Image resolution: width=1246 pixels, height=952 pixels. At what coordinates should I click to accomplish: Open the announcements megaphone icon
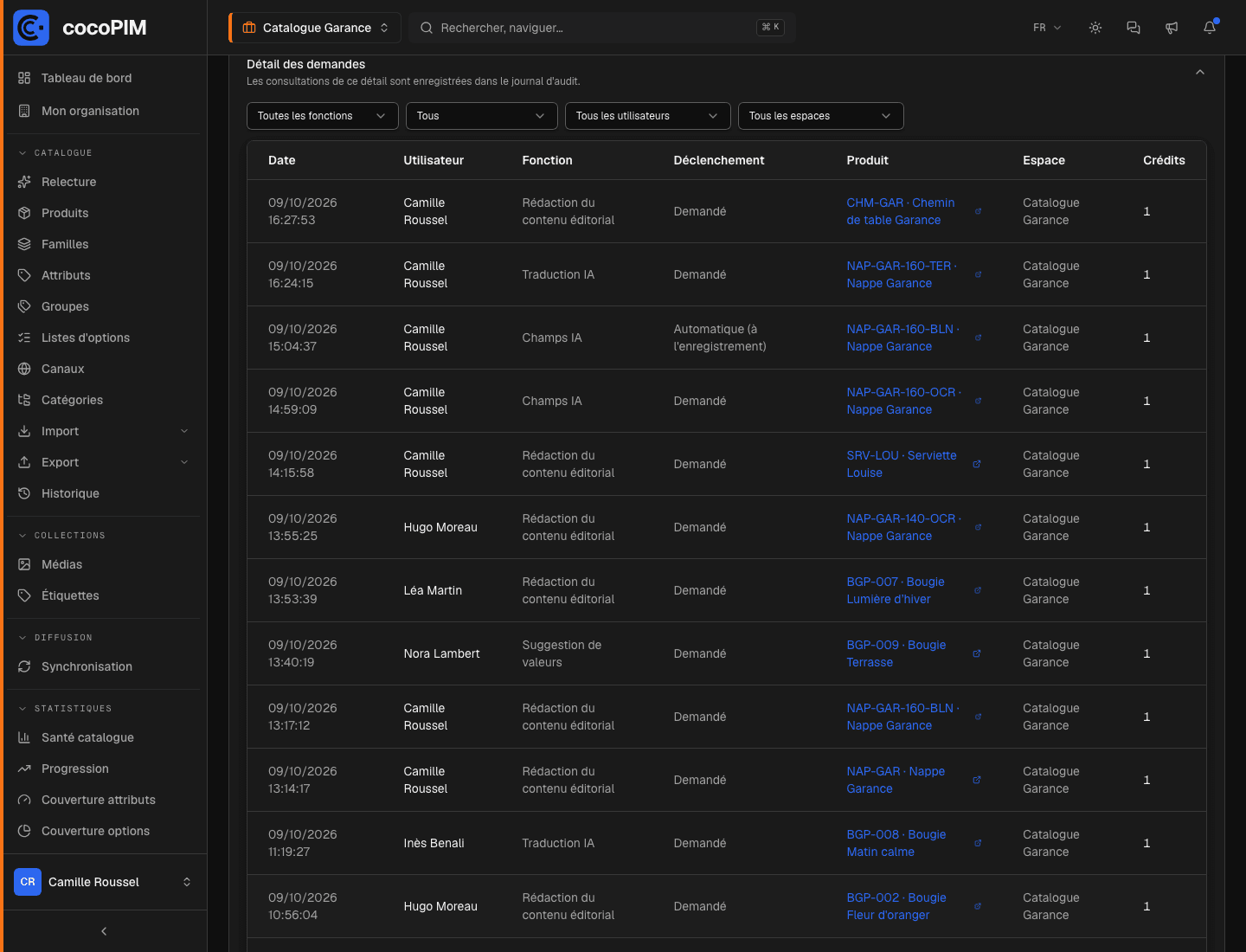coord(1172,28)
